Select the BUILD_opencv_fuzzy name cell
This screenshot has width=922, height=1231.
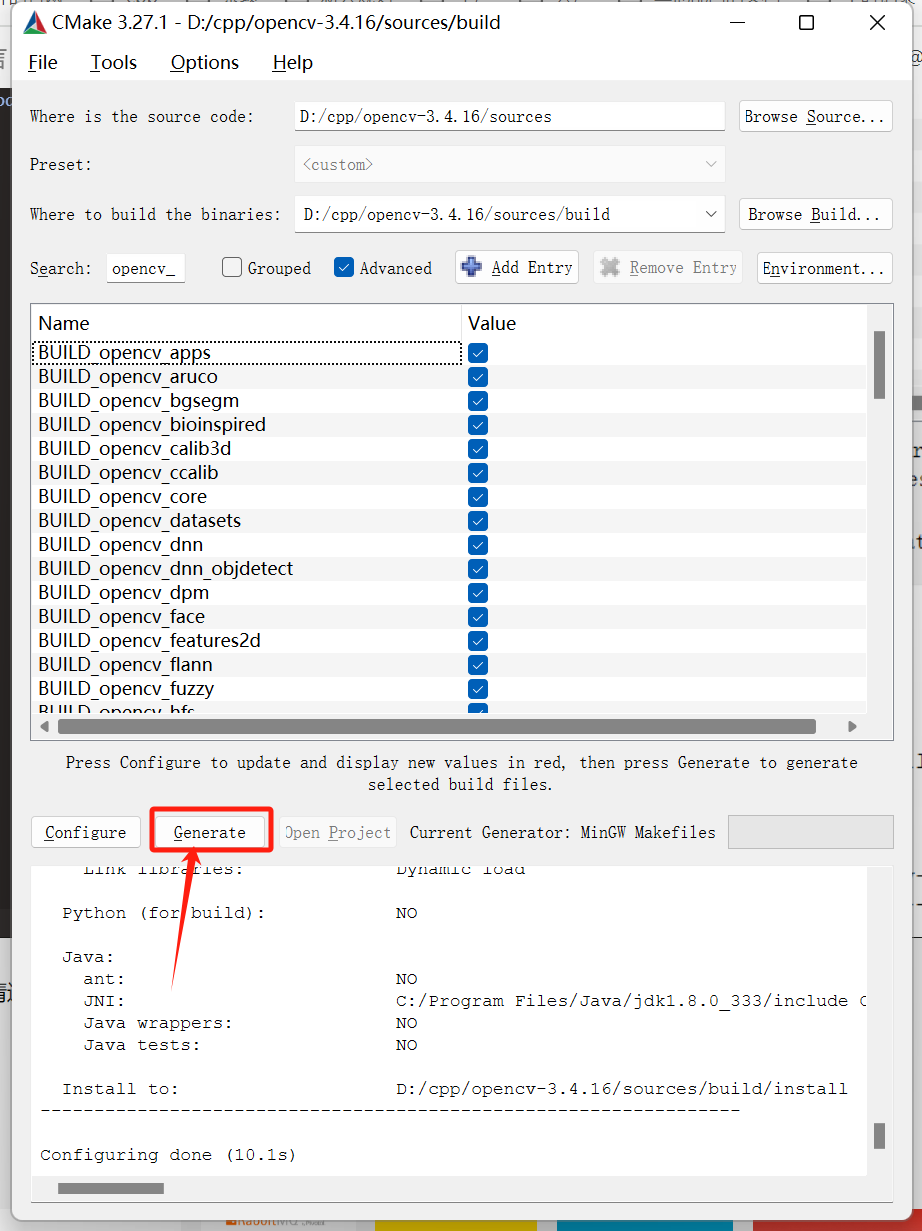[x=247, y=689]
